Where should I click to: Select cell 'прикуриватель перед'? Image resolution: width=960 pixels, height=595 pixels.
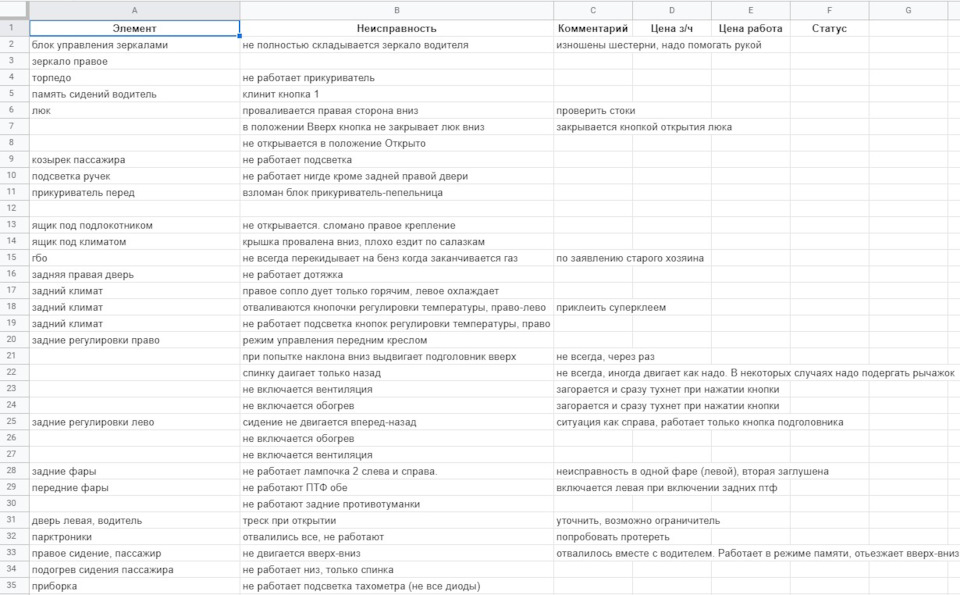135,193
